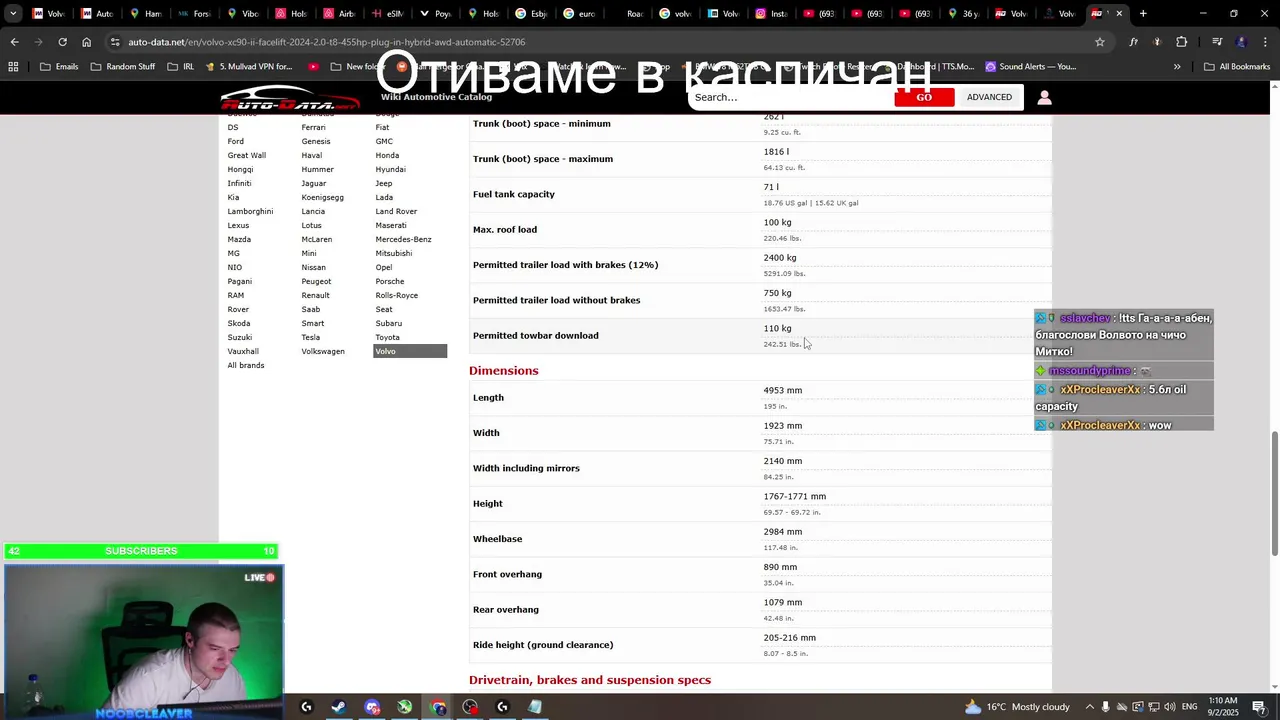
Task: Open the Chrome extensions puzzle icon
Action: pyautogui.click(x=1181, y=42)
